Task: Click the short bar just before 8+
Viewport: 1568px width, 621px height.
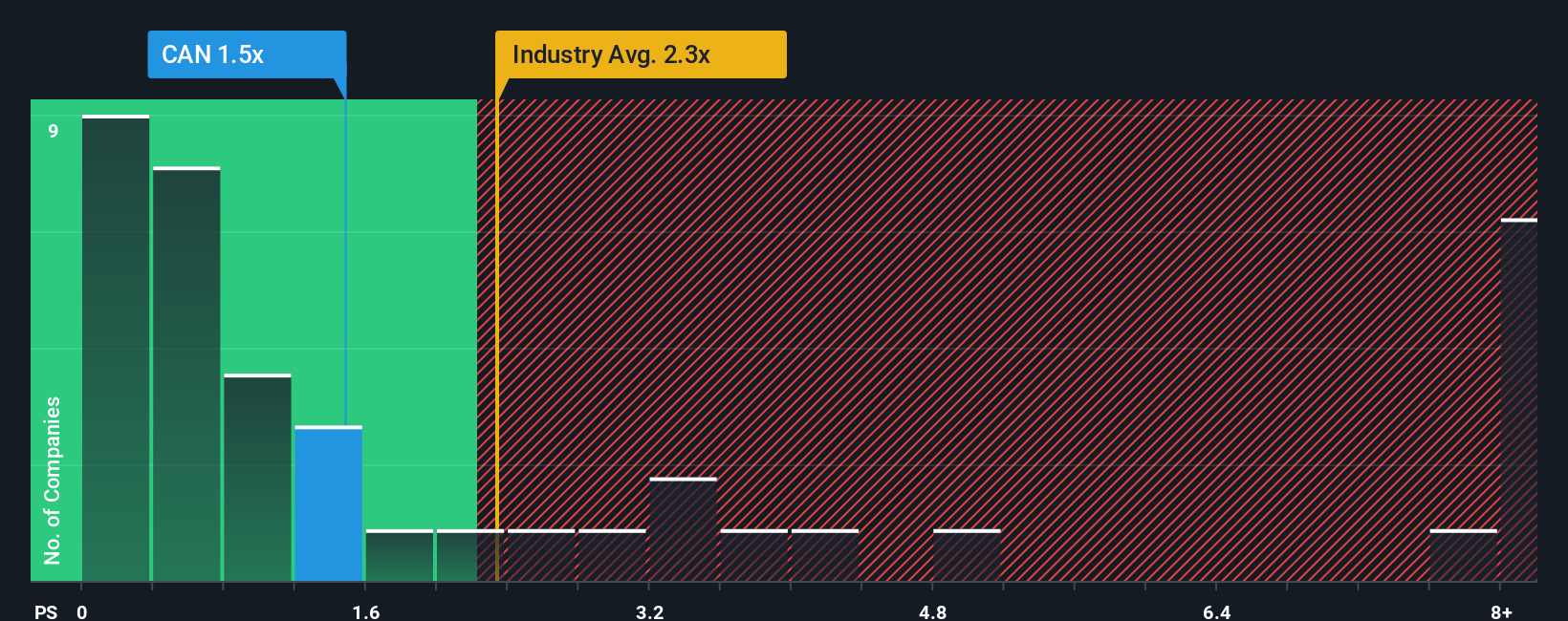Action: pos(1463,555)
